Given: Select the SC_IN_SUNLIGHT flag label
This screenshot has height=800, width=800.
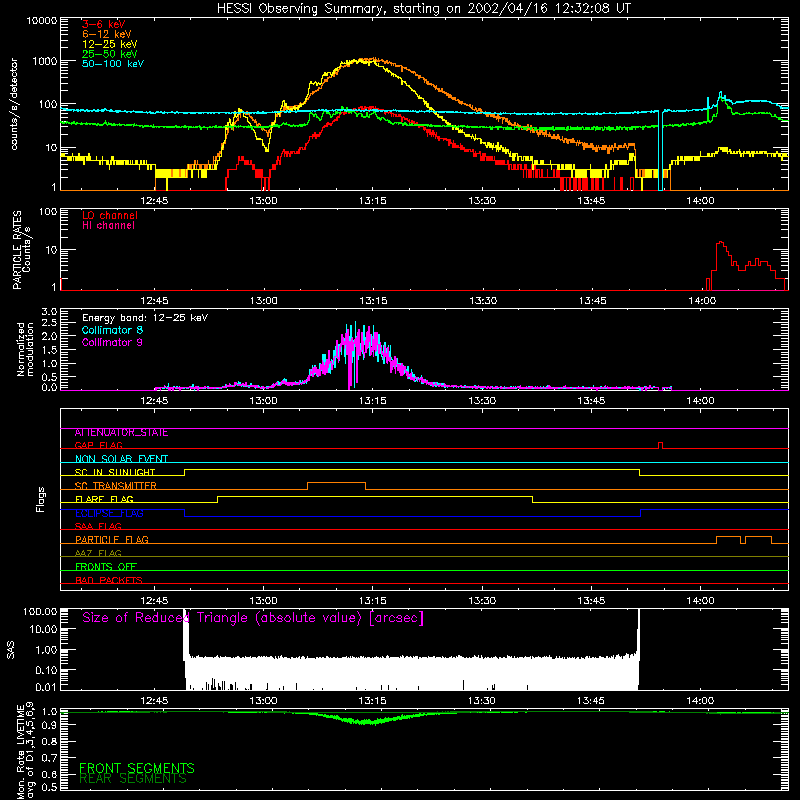Looking at the screenshot, I should point(115,472).
